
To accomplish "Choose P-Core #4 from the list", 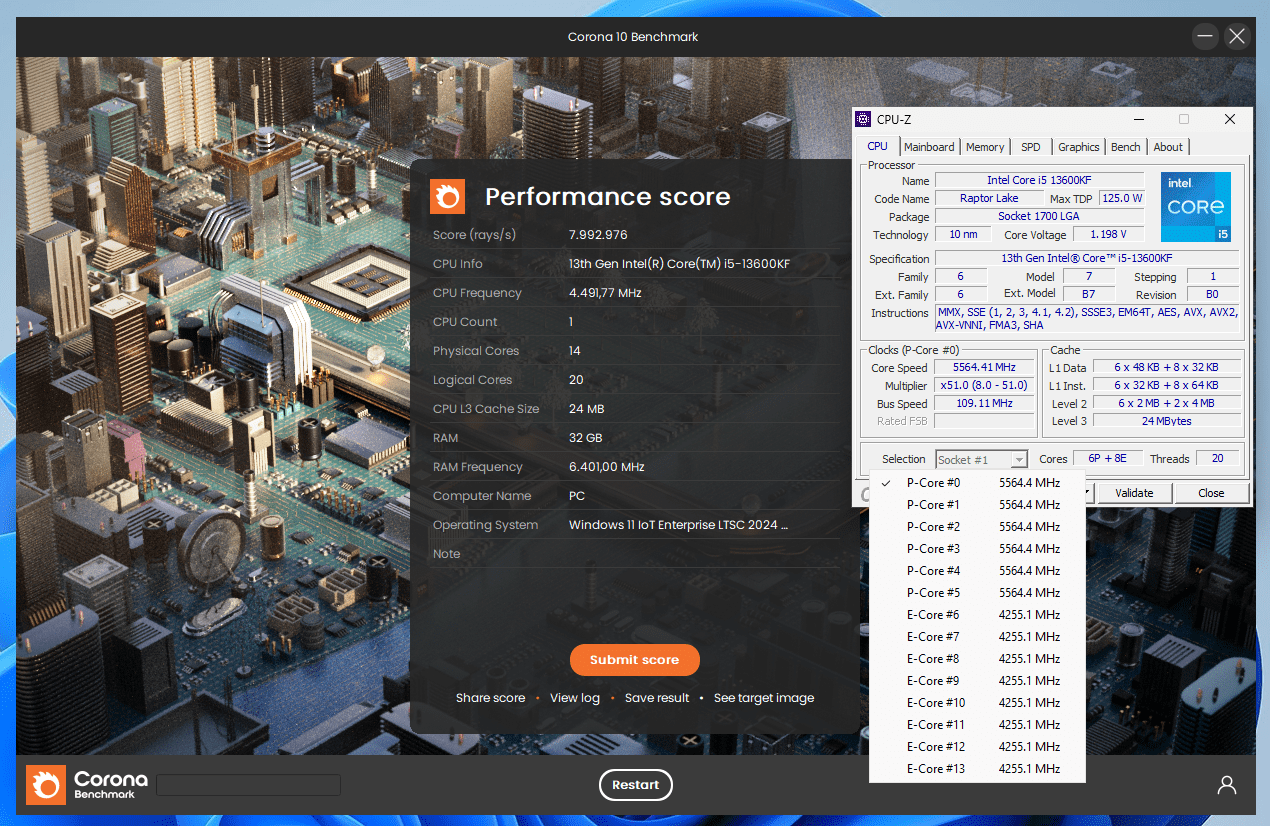I will (x=977, y=571).
